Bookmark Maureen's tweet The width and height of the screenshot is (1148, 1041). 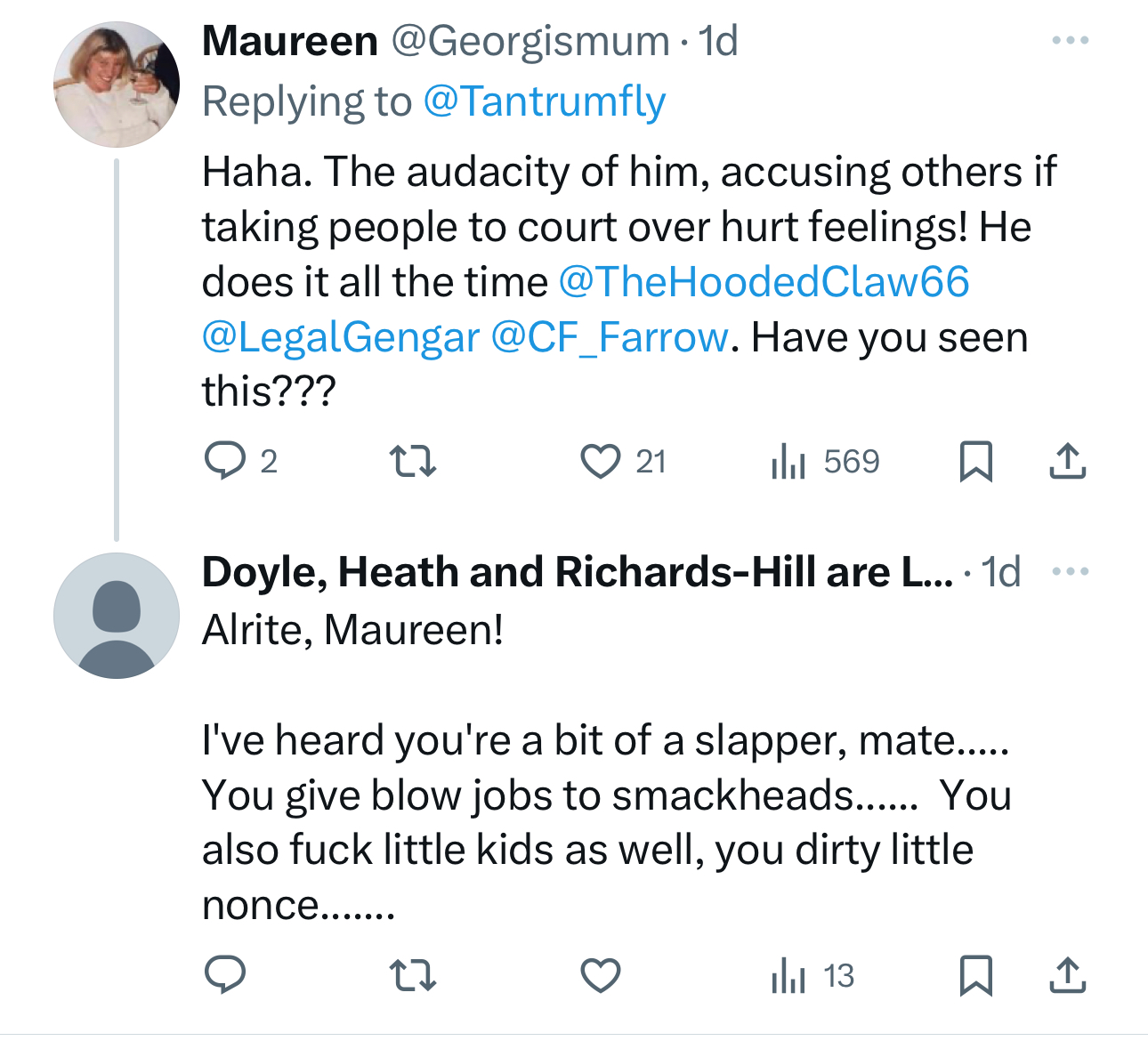[x=976, y=461]
